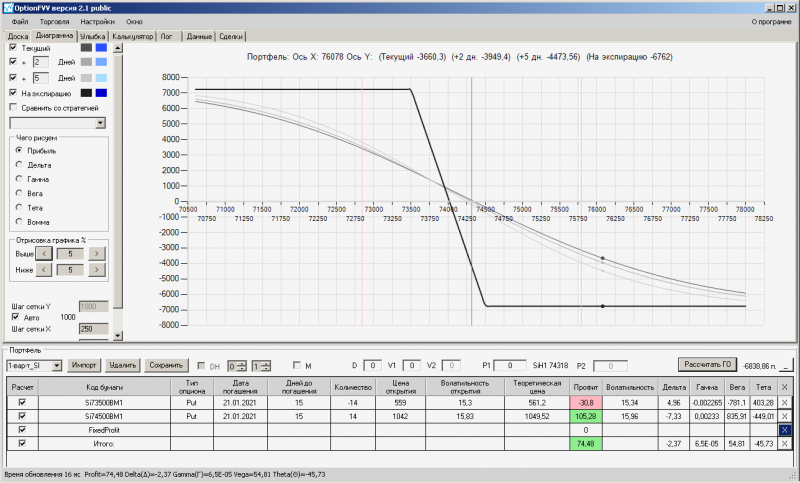Select the Гамма radio button
This screenshot has height=483, width=800.
point(19,179)
